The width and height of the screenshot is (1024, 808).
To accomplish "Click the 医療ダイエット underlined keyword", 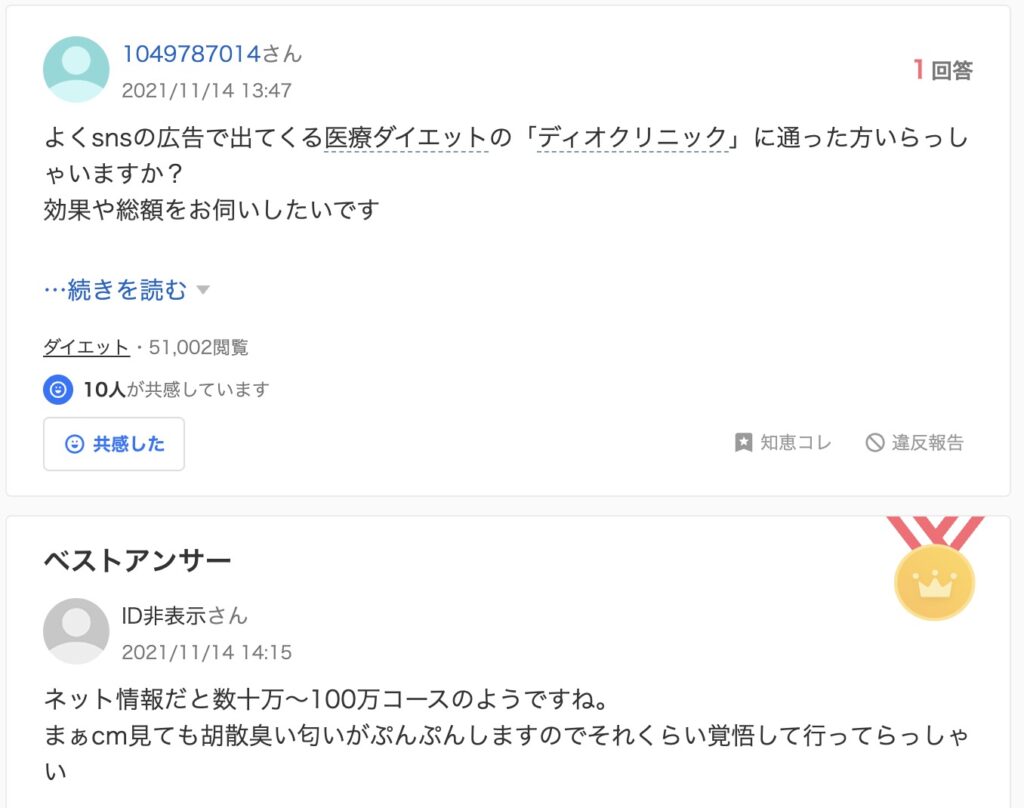I will (x=406, y=138).
